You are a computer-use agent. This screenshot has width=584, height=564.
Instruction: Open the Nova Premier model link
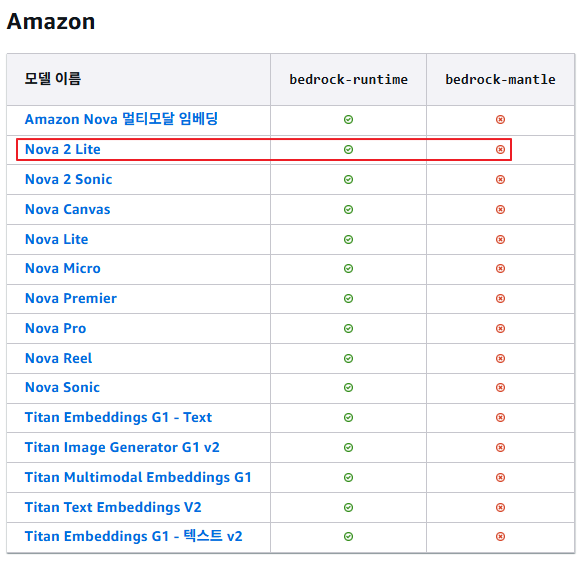(71, 298)
